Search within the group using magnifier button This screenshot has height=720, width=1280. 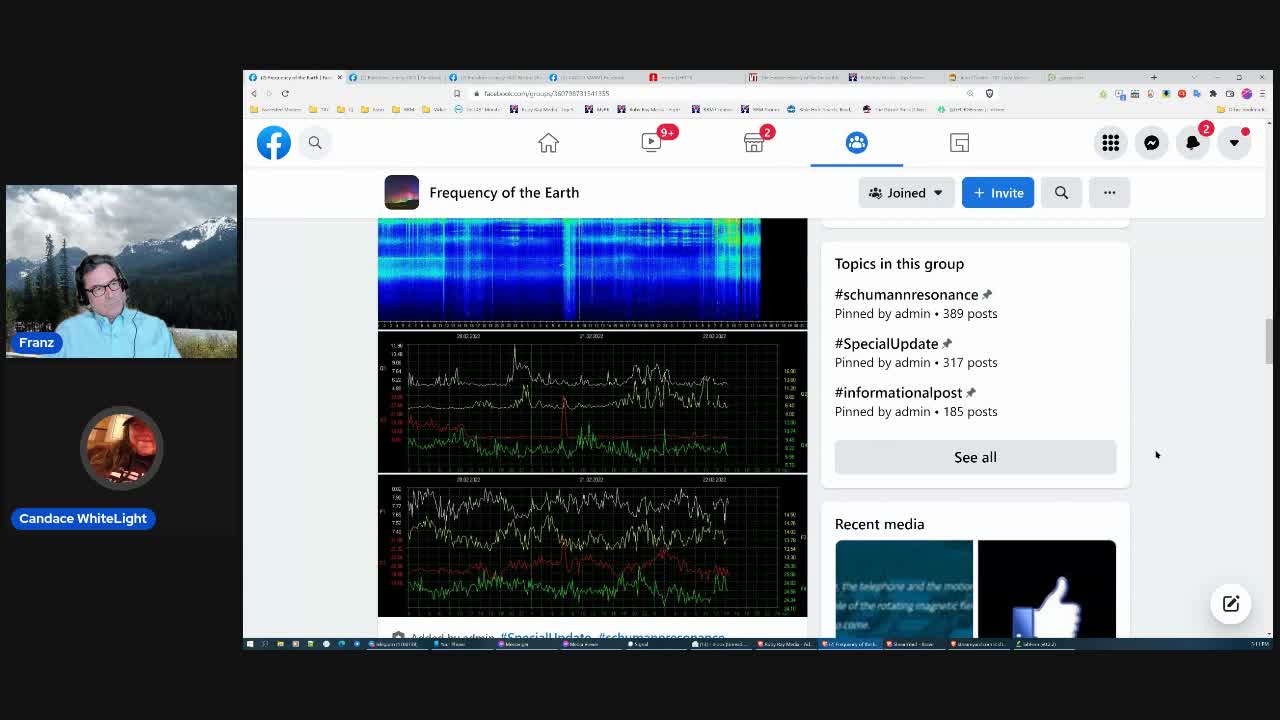(1061, 193)
